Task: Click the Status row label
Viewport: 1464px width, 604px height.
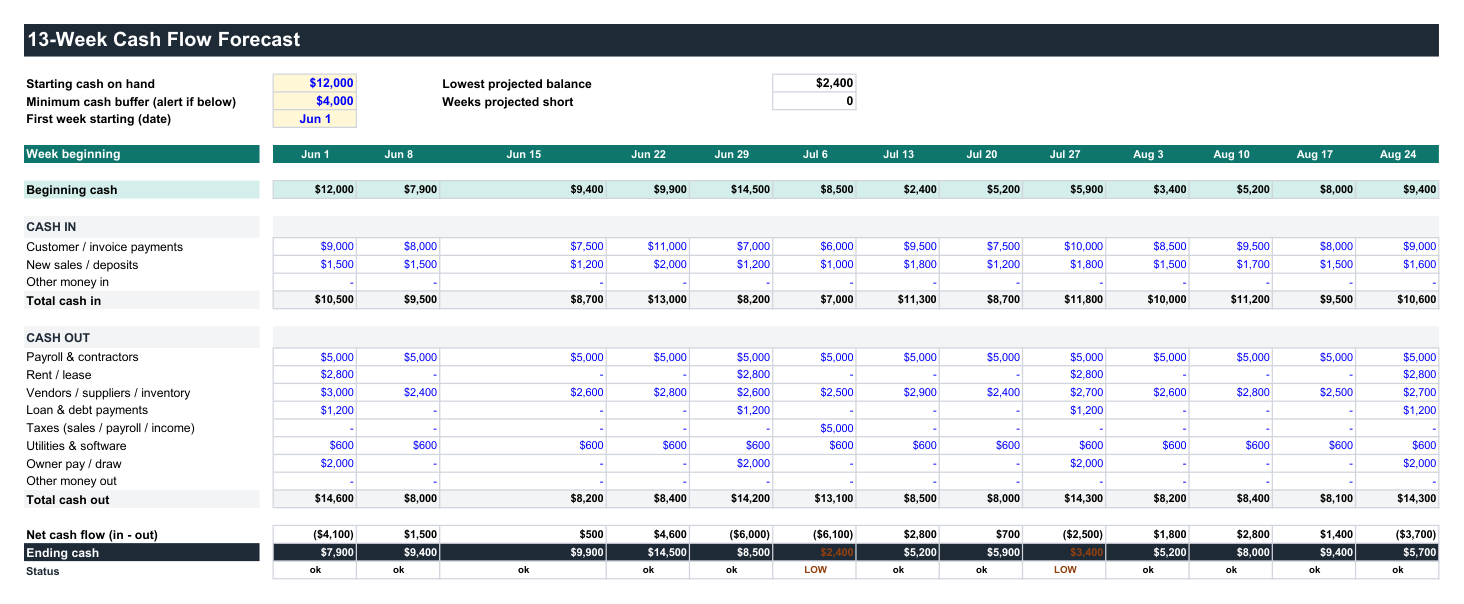Action: [x=43, y=571]
